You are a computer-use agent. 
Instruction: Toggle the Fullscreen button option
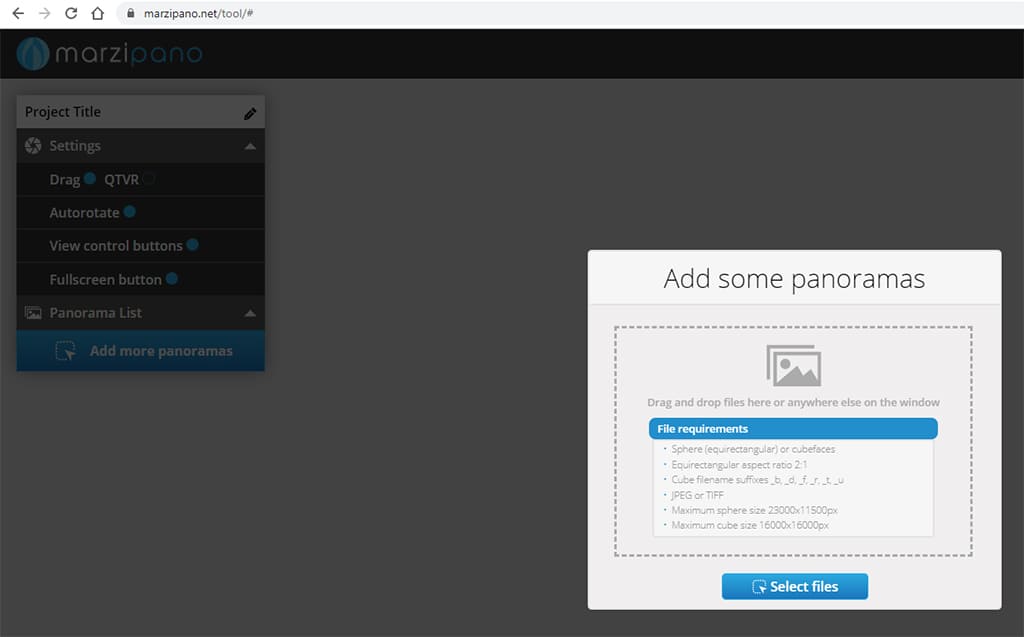[x=172, y=279]
